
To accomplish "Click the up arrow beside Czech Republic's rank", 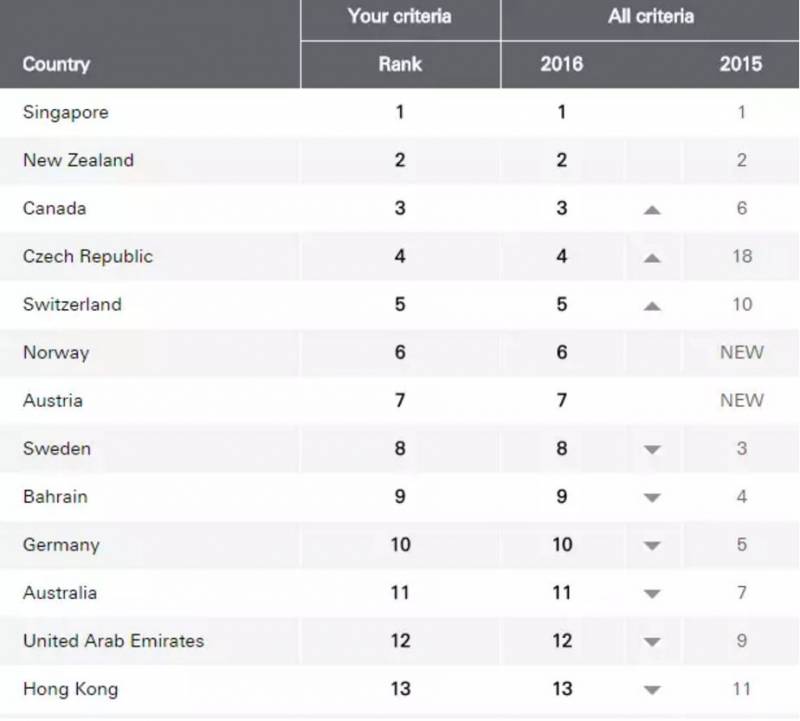I will pyautogui.click(x=653, y=257).
